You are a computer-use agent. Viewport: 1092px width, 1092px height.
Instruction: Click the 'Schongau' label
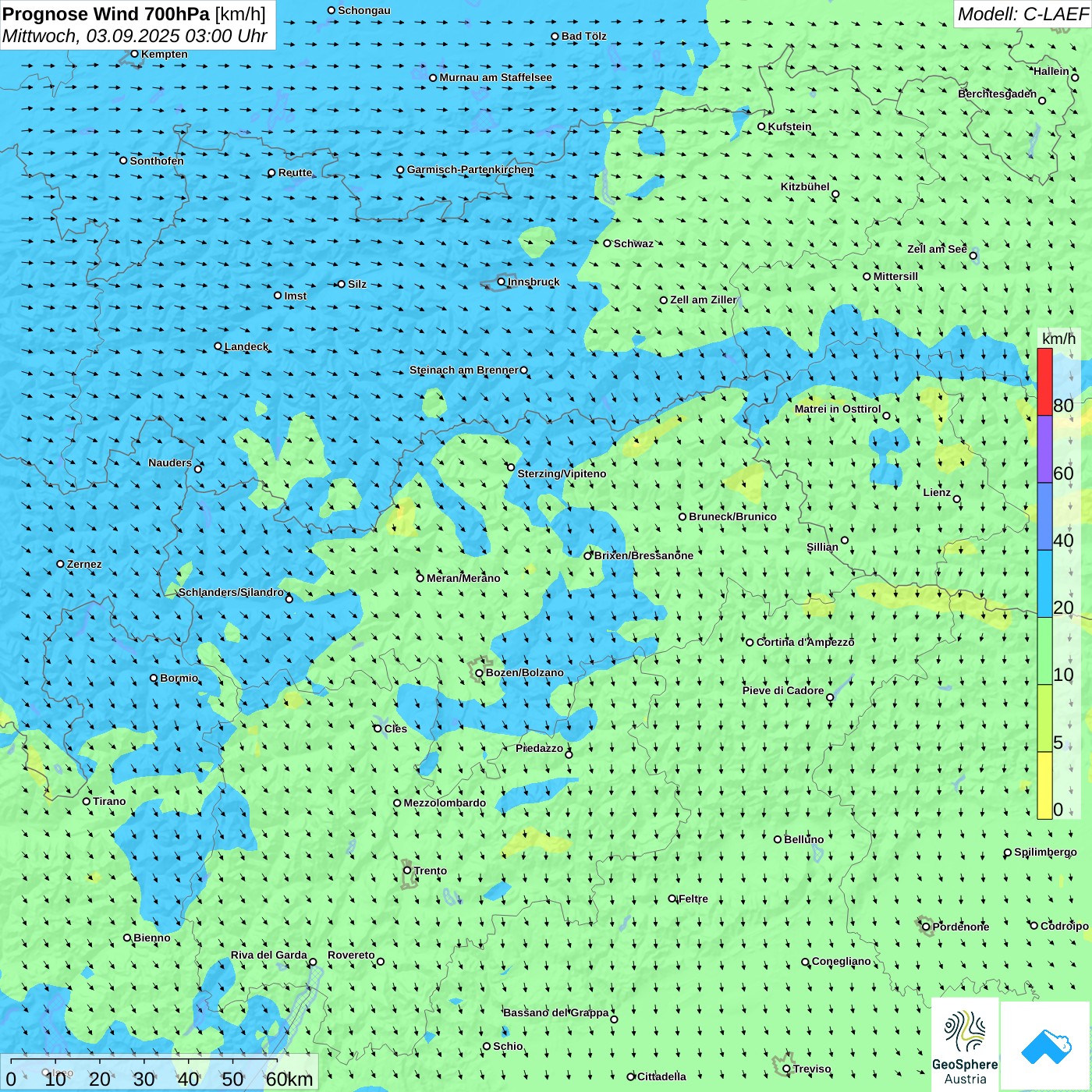click(364, 10)
